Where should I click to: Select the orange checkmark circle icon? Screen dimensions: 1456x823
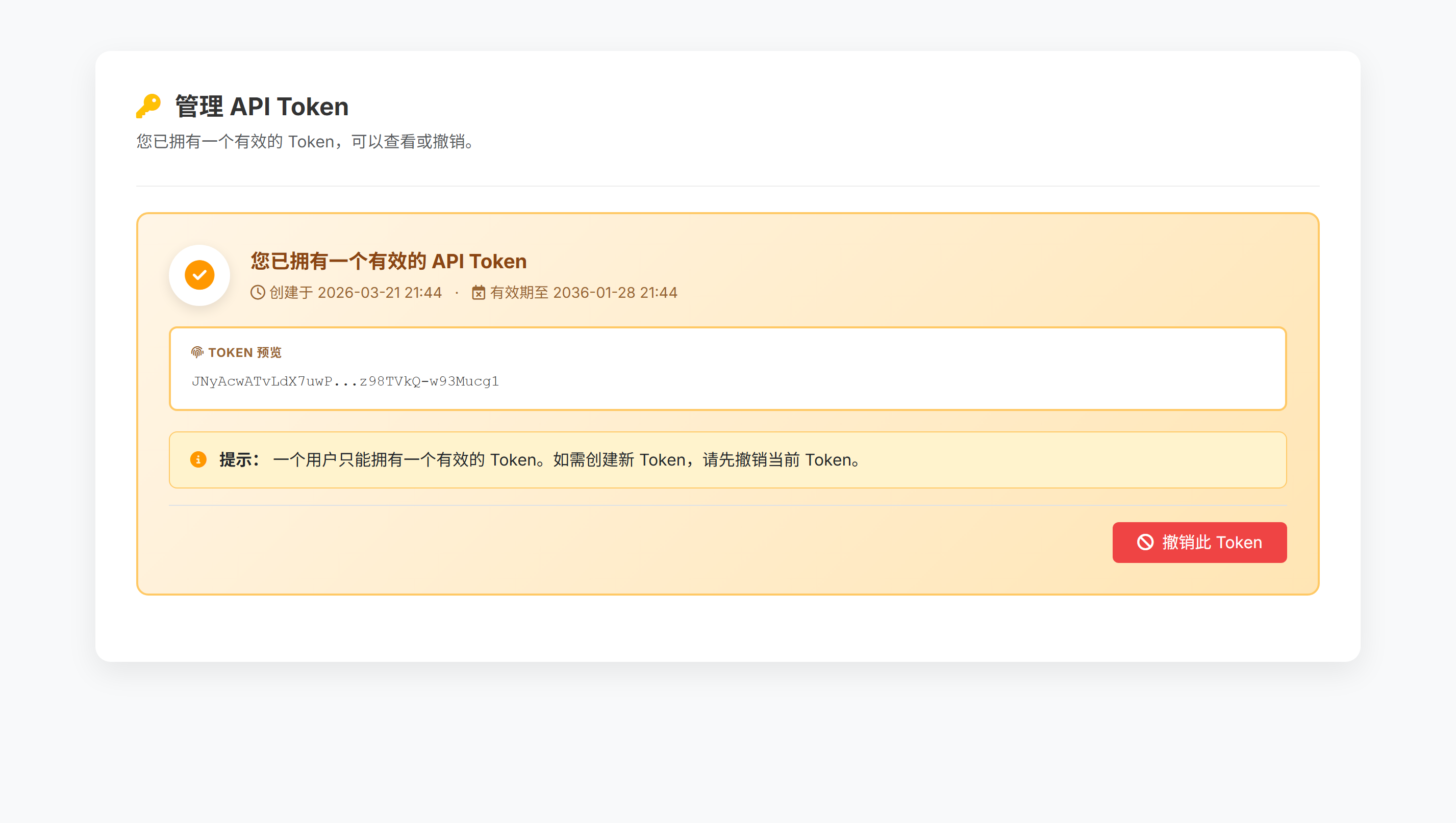tap(199, 275)
